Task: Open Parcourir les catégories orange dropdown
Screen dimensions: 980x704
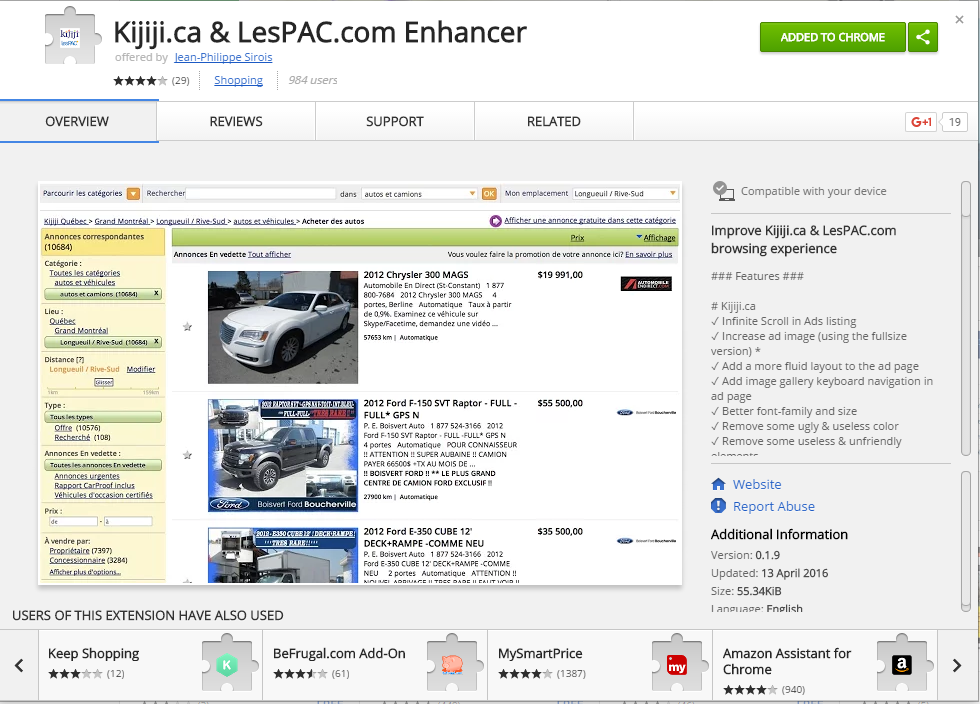Action: click(x=133, y=194)
